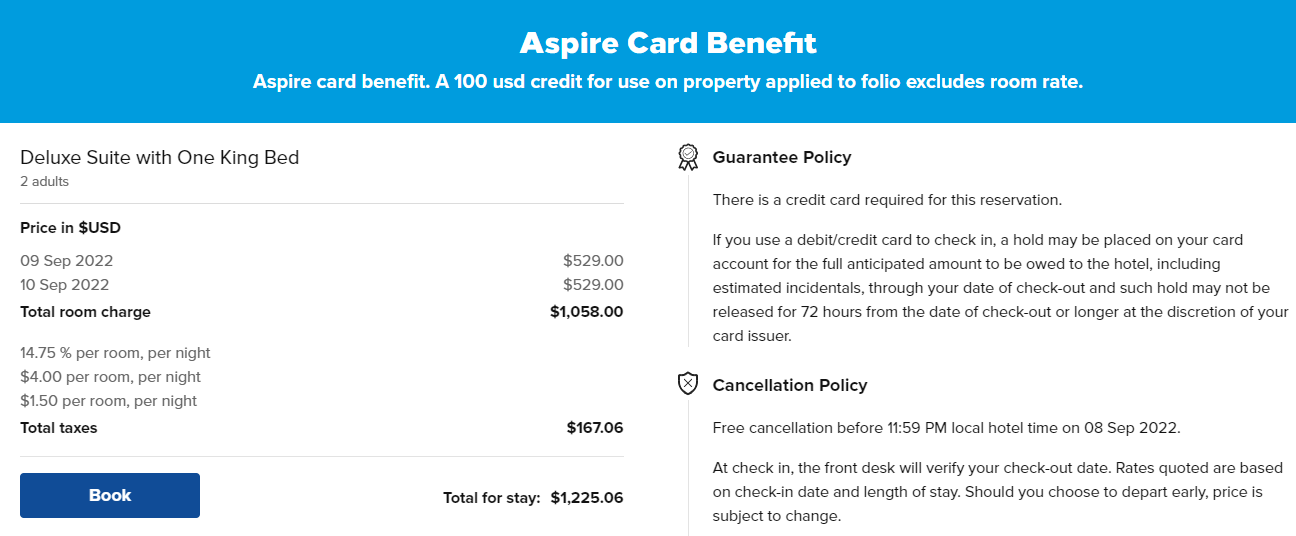Screen dimensions: 1296x536
Task: Click the Total room charge amount $1,058.00
Action: coord(587,312)
